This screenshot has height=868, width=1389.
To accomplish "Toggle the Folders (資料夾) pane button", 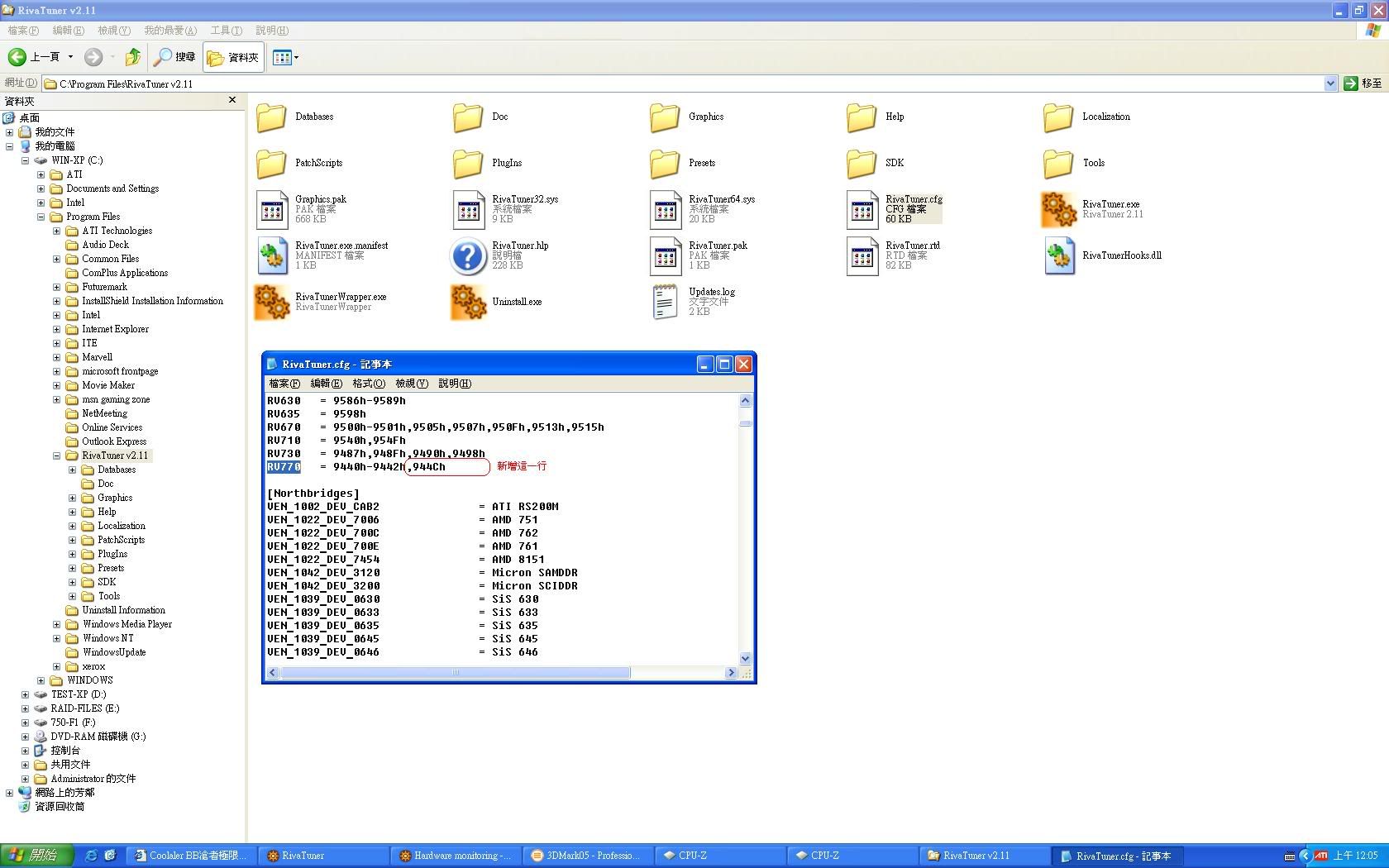I will [233, 57].
